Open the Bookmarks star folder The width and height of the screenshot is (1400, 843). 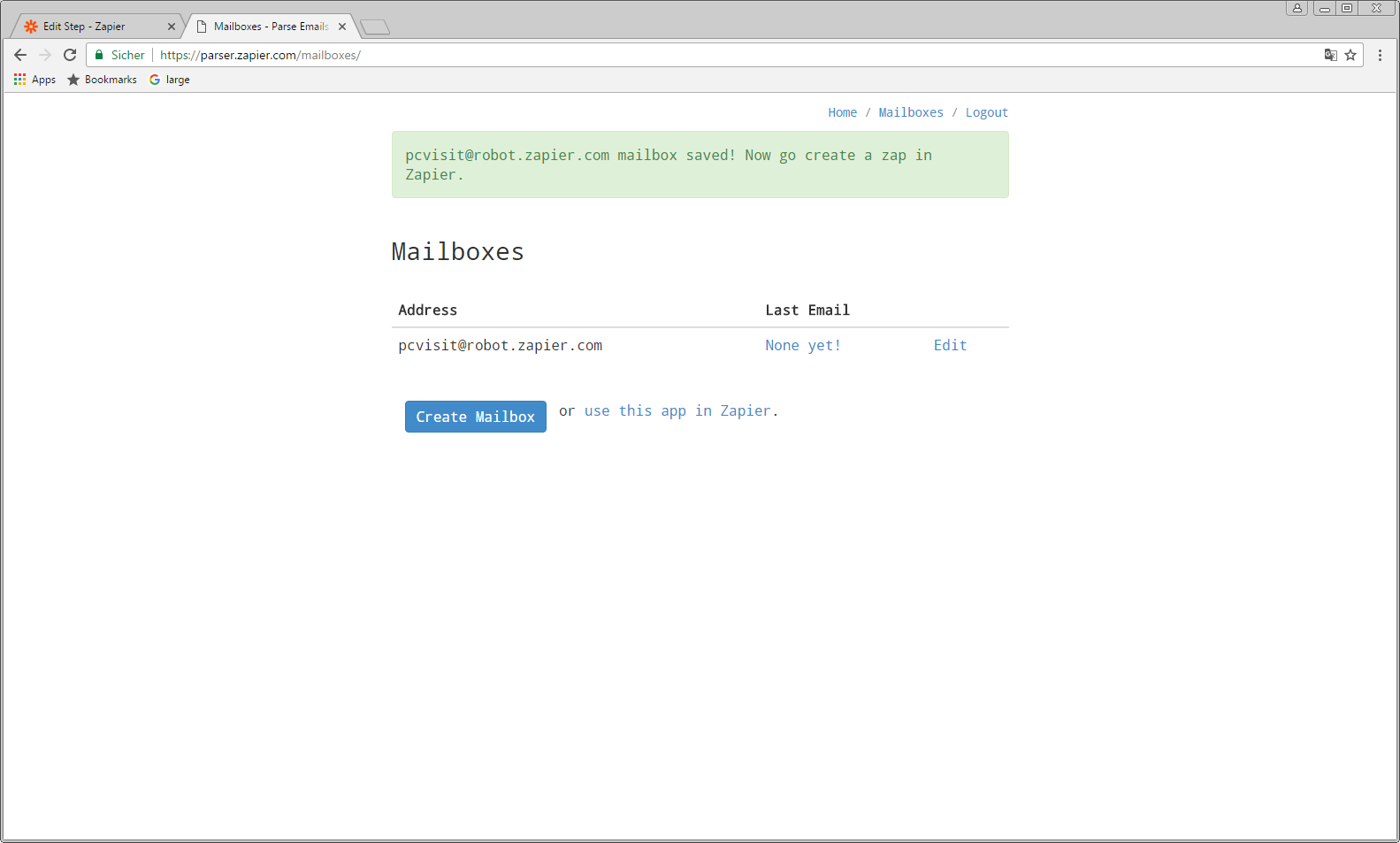[102, 80]
